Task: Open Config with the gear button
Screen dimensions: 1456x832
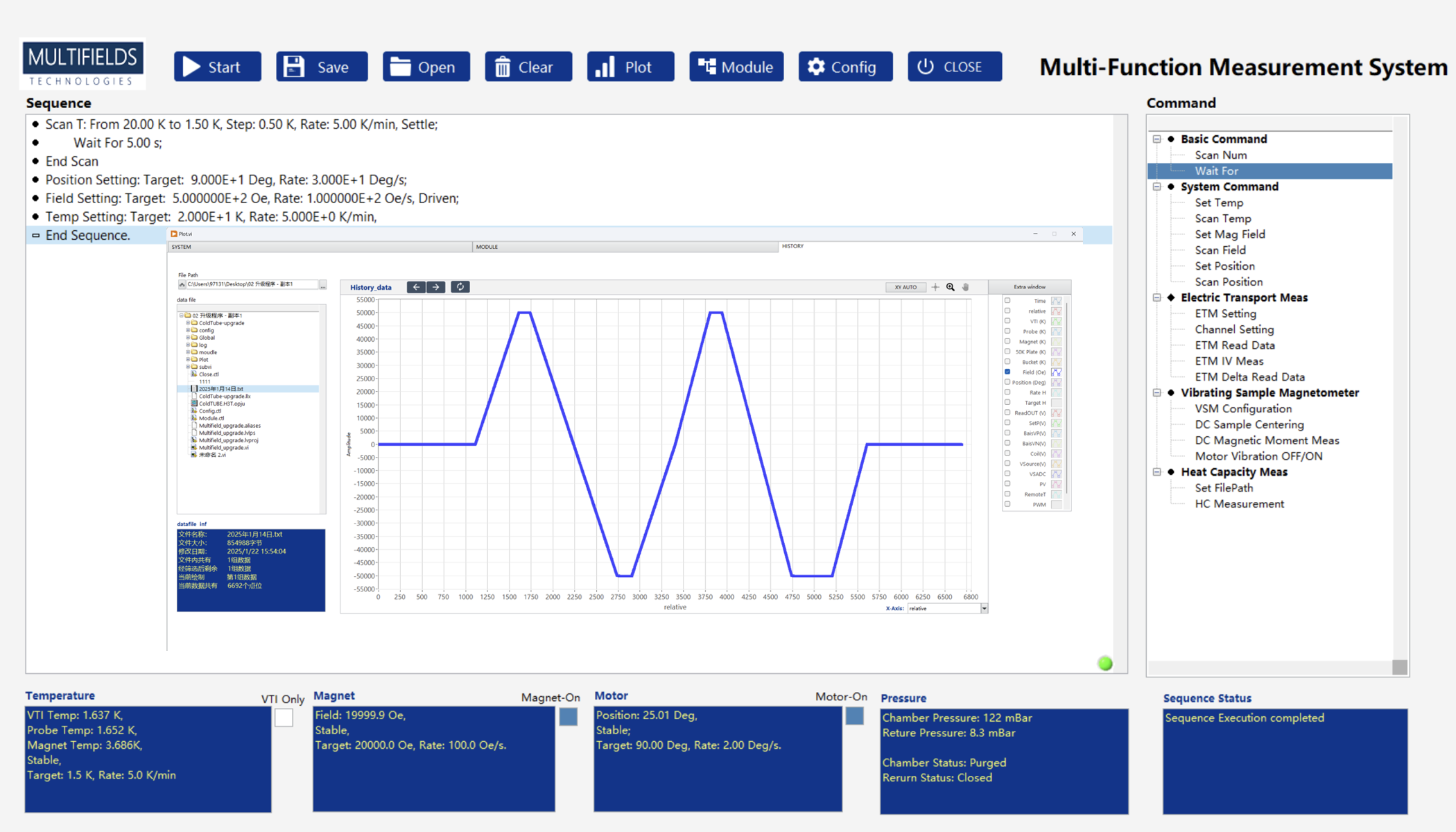Action: click(844, 67)
